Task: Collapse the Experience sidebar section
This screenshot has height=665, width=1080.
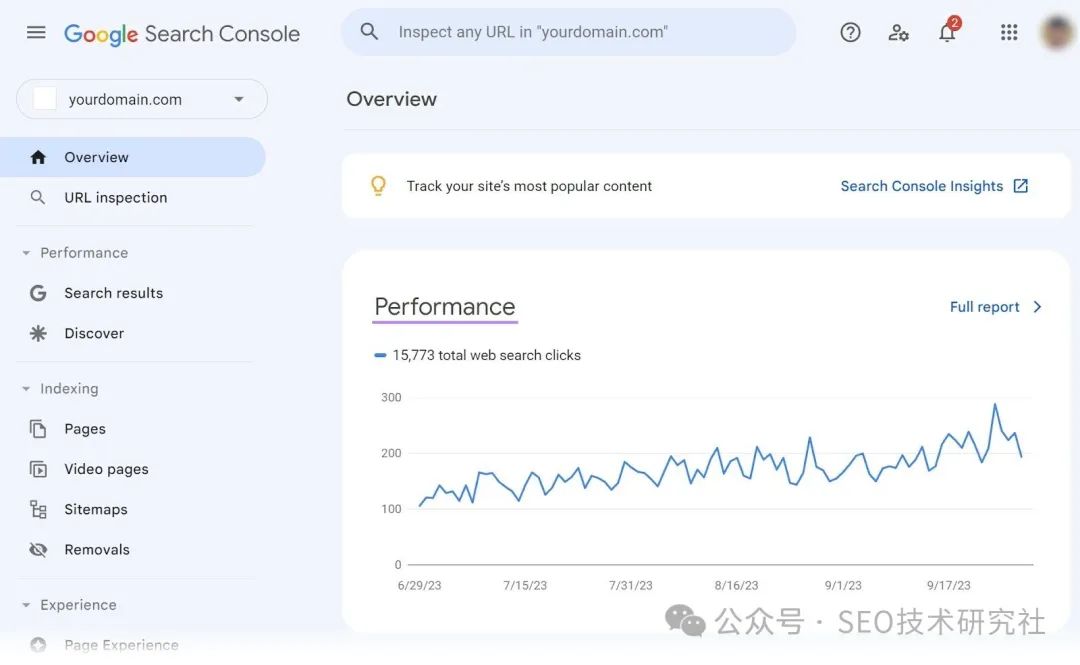Action: click(27, 605)
